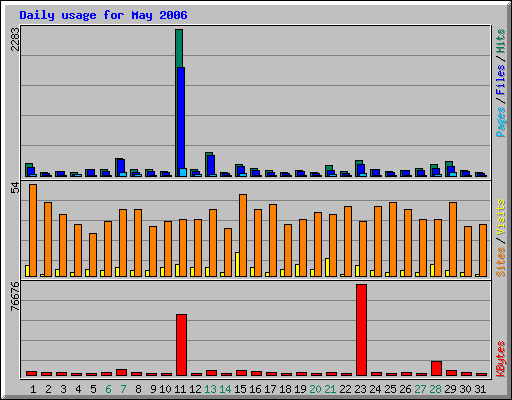The height and width of the screenshot is (400, 512).
Task: Click the day label 22 on the x-axis
Action: [345, 389]
